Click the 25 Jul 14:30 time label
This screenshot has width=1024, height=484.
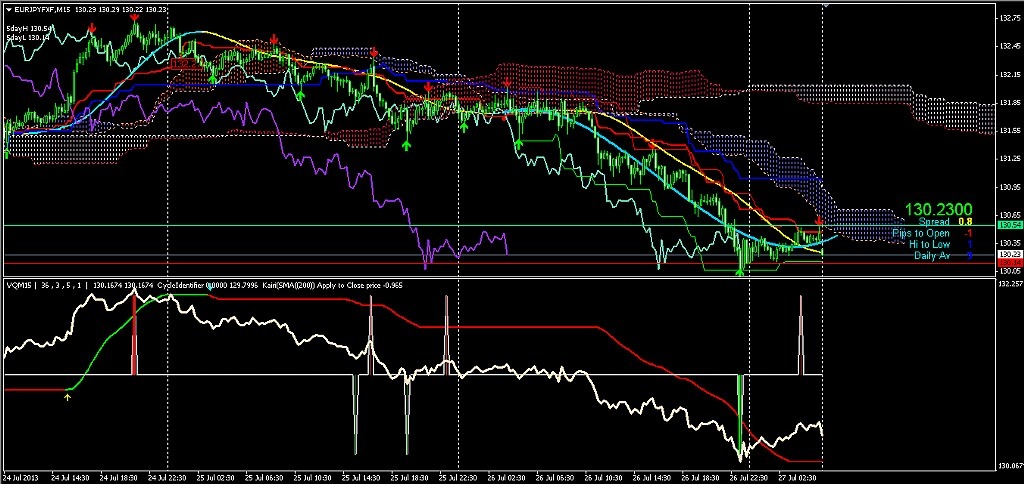pyautogui.click(x=359, y=478)
